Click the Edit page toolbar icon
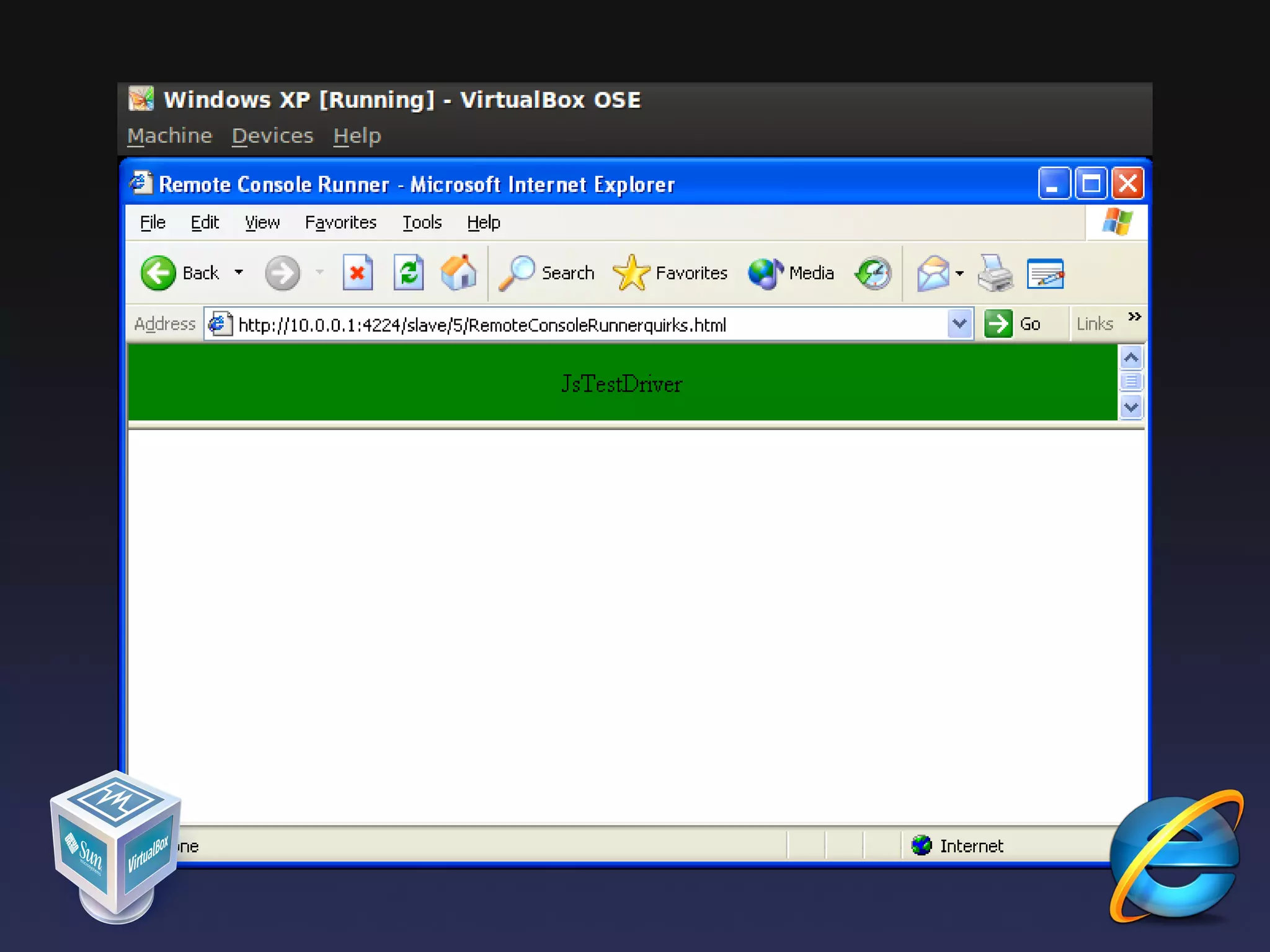The height and width of the screenshot is (952, 1270). (1046, 274)
